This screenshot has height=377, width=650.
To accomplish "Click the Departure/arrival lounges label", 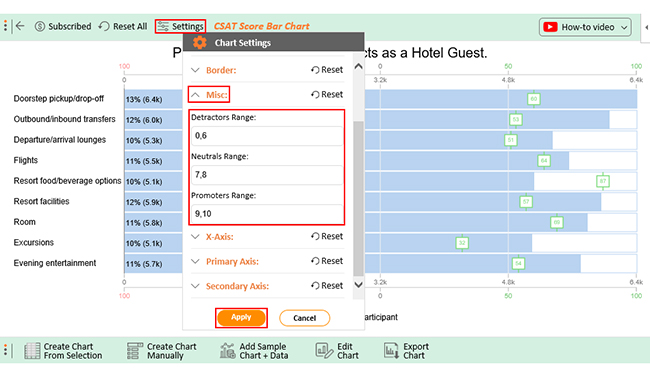I will click(x=60, y=140).
